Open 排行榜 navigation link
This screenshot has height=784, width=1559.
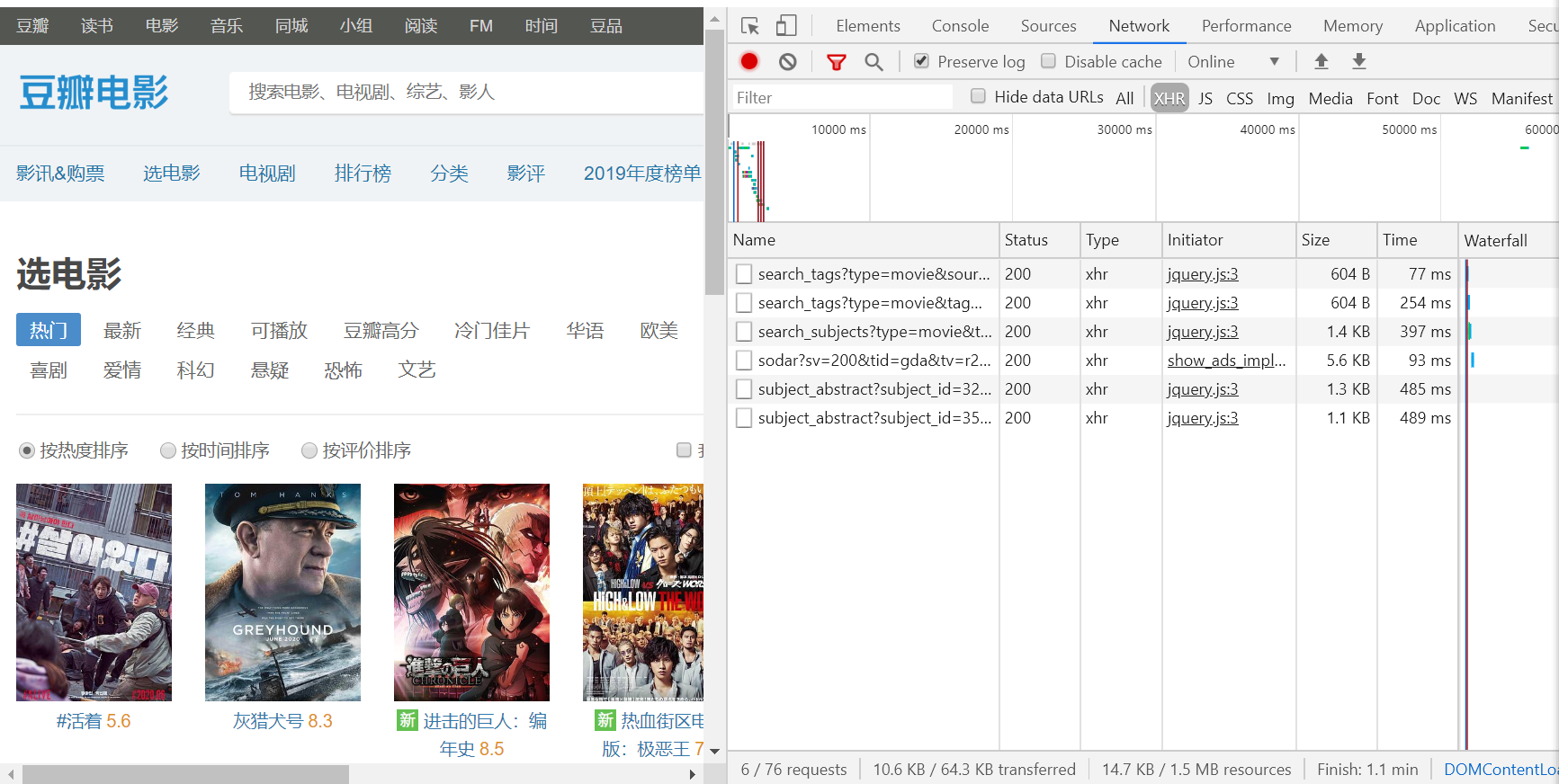(x=363, y=174)
